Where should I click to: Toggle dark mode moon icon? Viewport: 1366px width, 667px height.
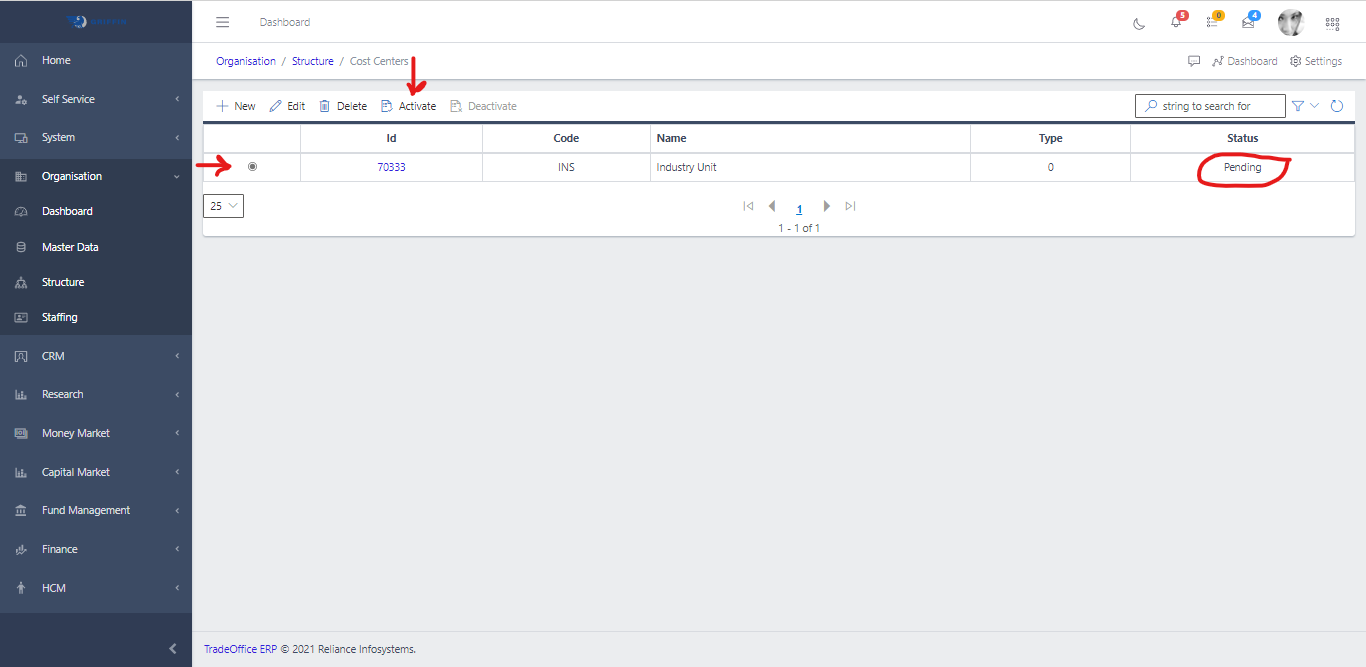pos(1139,23)
